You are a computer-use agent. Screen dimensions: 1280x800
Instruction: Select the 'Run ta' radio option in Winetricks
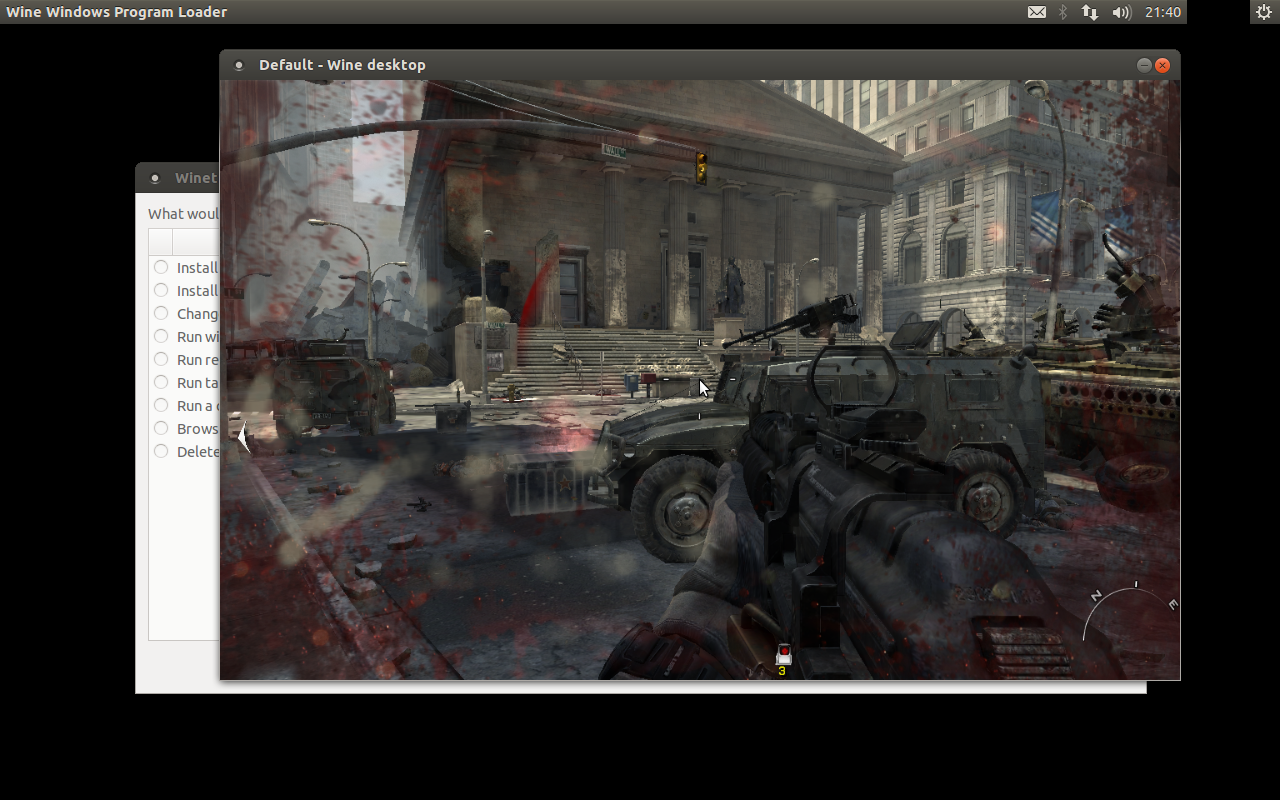tap(161, 382)
